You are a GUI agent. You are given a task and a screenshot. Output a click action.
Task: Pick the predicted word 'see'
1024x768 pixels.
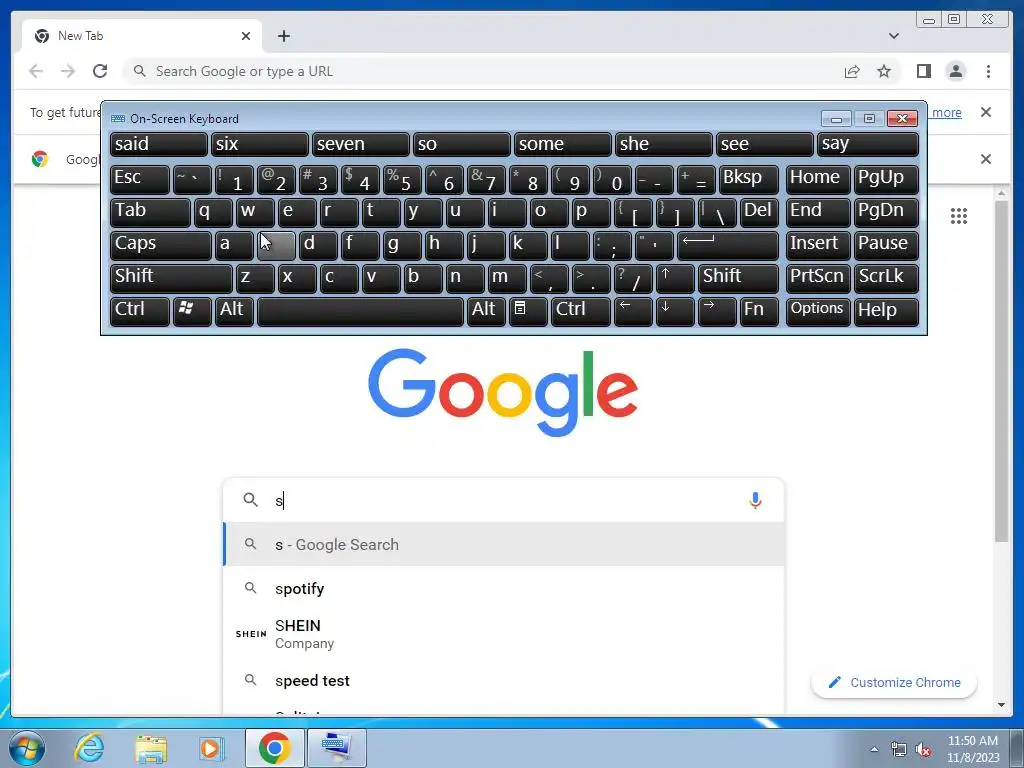pos(765,144)
